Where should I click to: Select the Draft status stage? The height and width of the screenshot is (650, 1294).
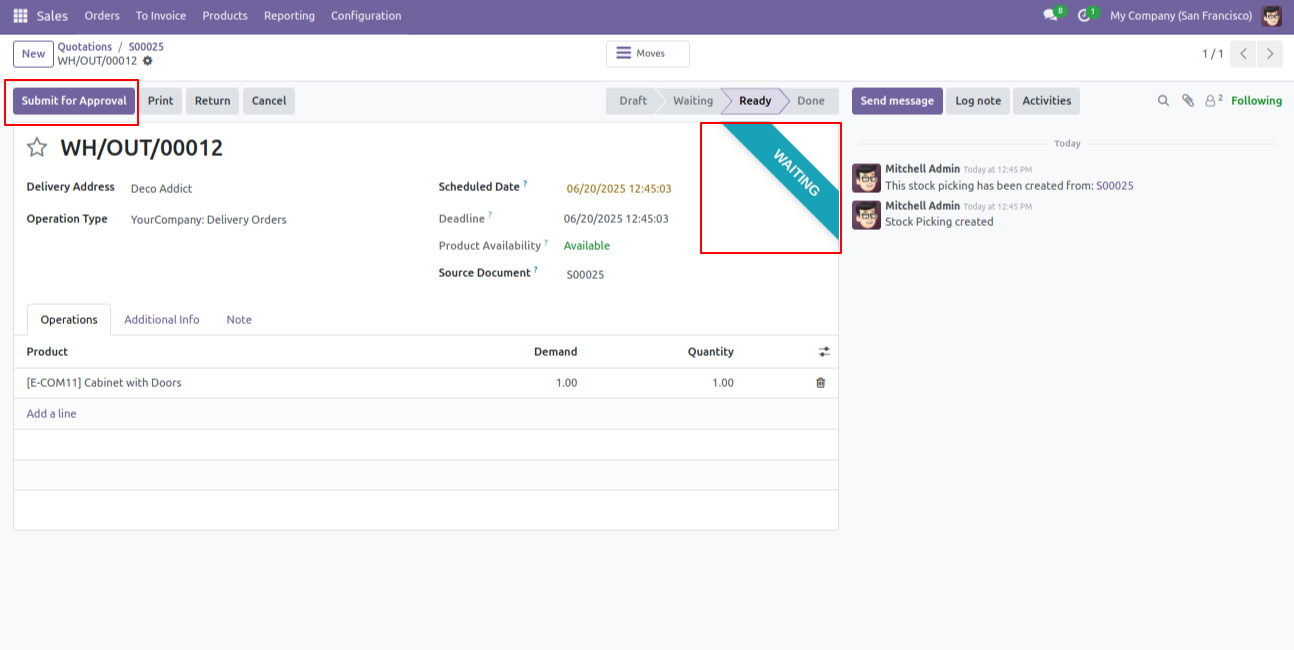(x=632, y=101)
